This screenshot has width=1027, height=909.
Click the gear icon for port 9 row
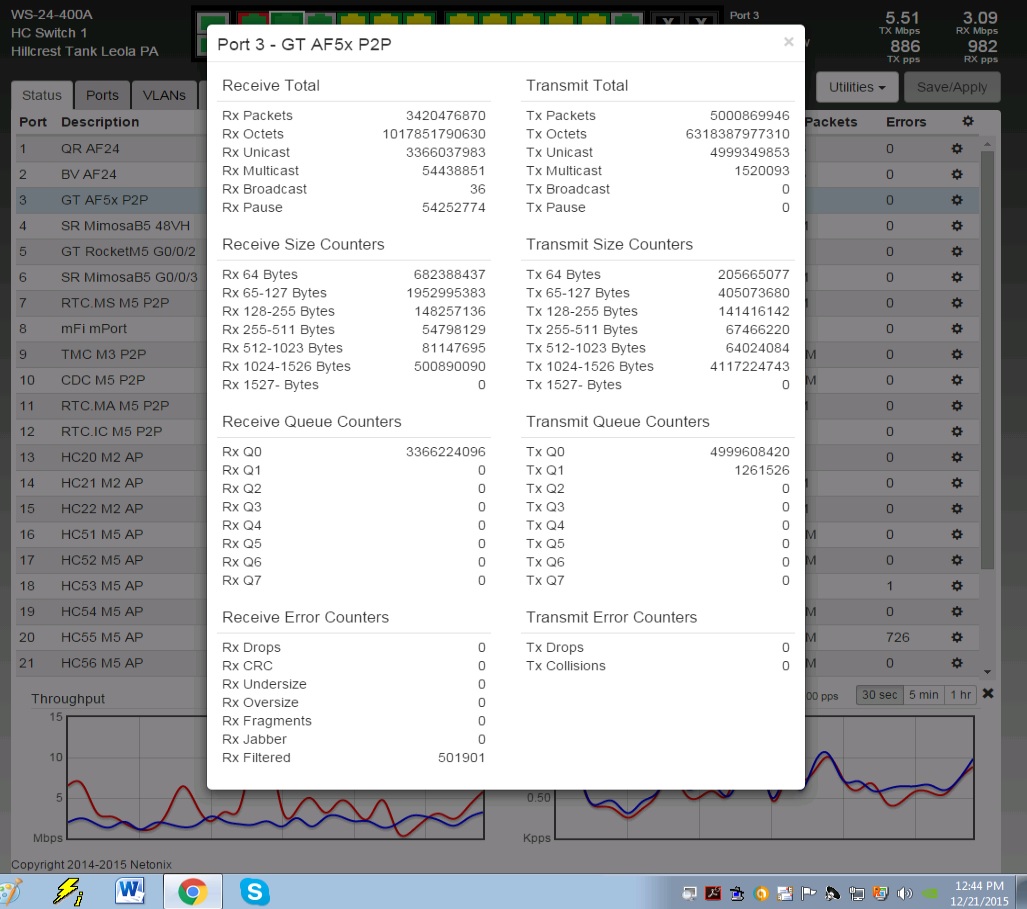[956, 354]
